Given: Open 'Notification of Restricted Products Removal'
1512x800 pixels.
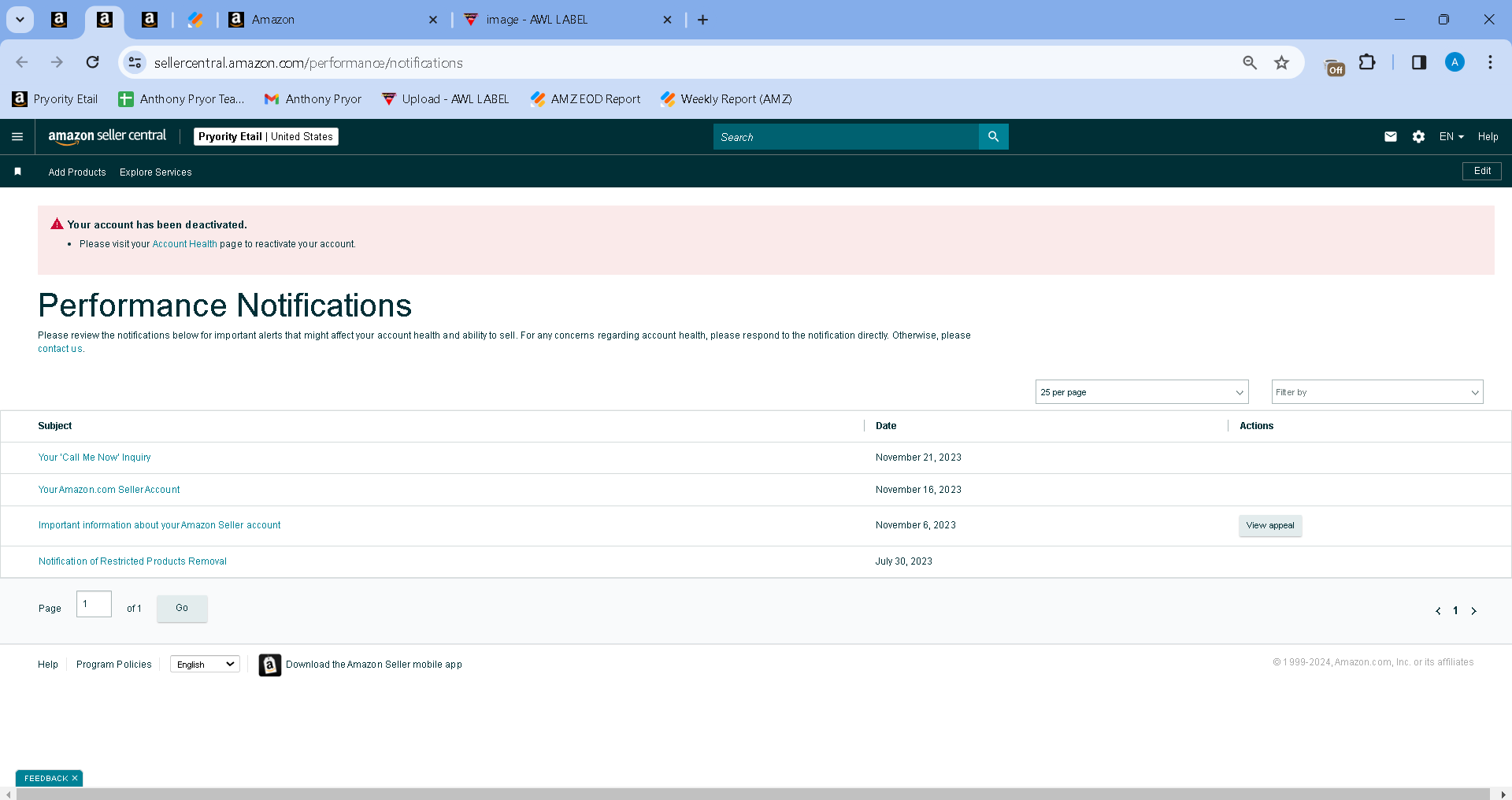Looking at the screenshot, I should pyautogui.click(x=132, y=561).
